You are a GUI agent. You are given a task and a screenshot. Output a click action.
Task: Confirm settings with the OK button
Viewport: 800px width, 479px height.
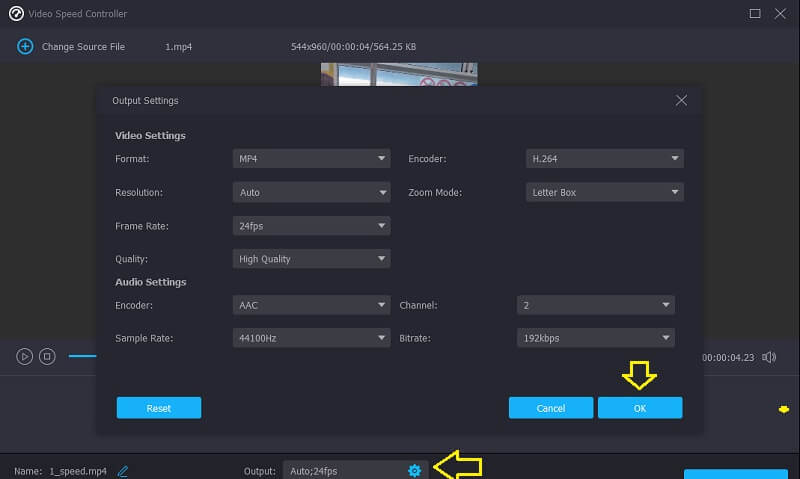639,408
